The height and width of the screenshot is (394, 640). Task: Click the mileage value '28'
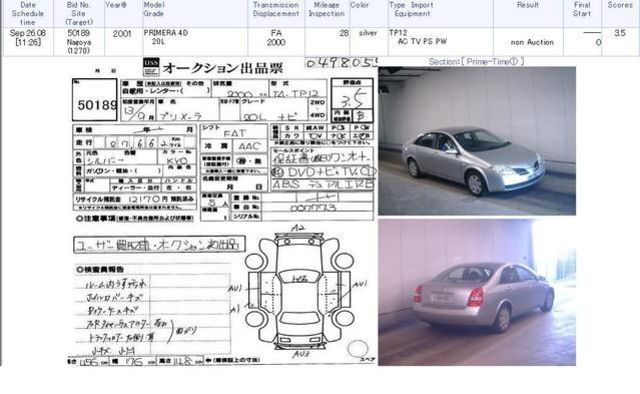tap(344, 33)
